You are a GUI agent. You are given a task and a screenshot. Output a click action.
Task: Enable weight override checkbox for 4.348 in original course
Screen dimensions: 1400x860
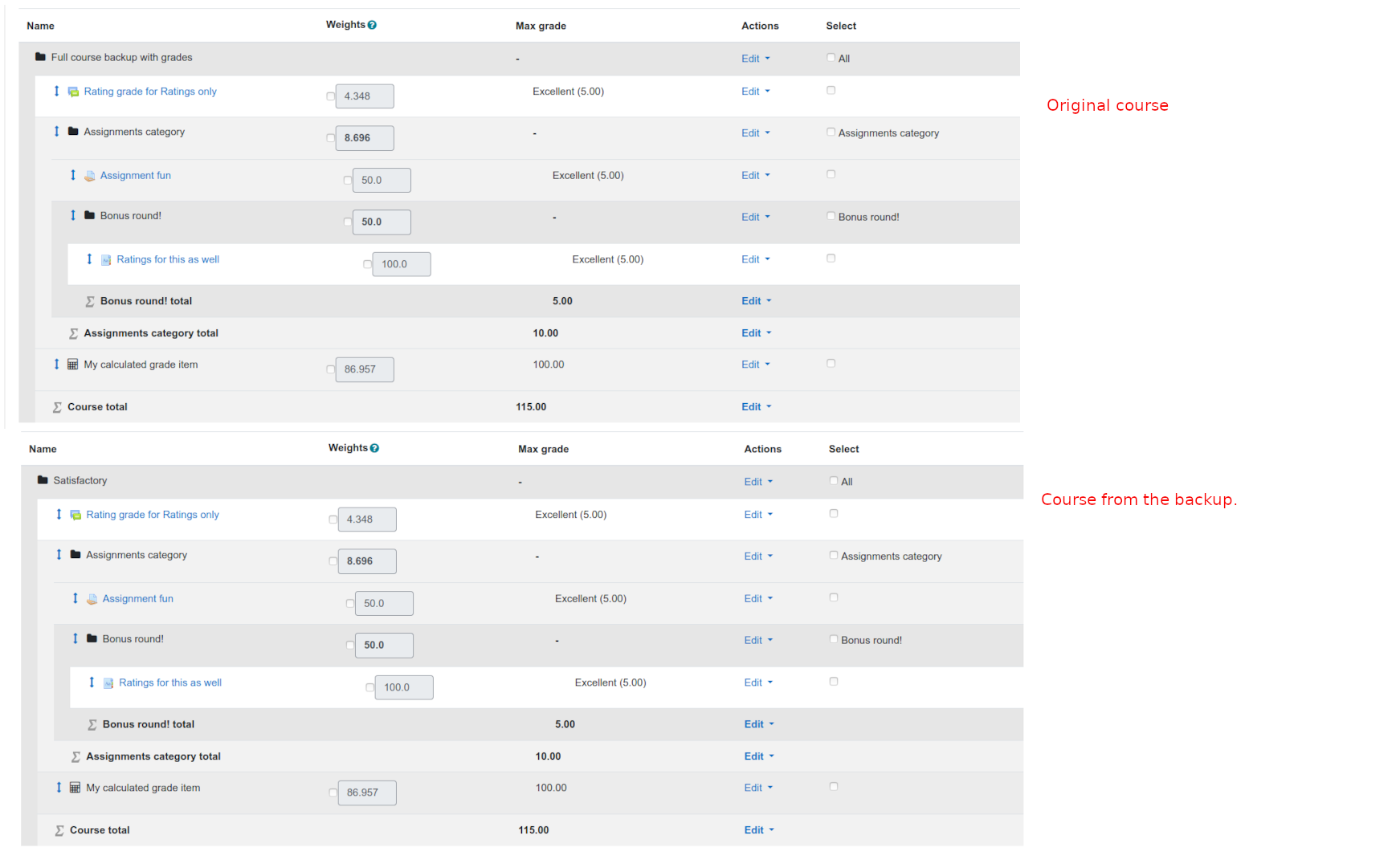pyautogui.click(x=330, y=96)
